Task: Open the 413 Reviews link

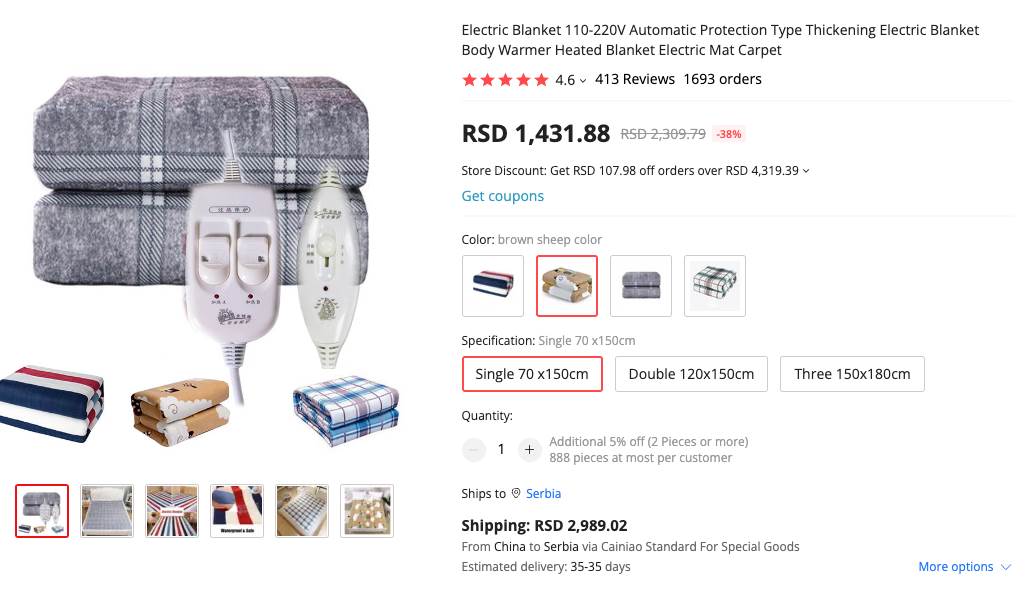Action: tap(635, 79)
